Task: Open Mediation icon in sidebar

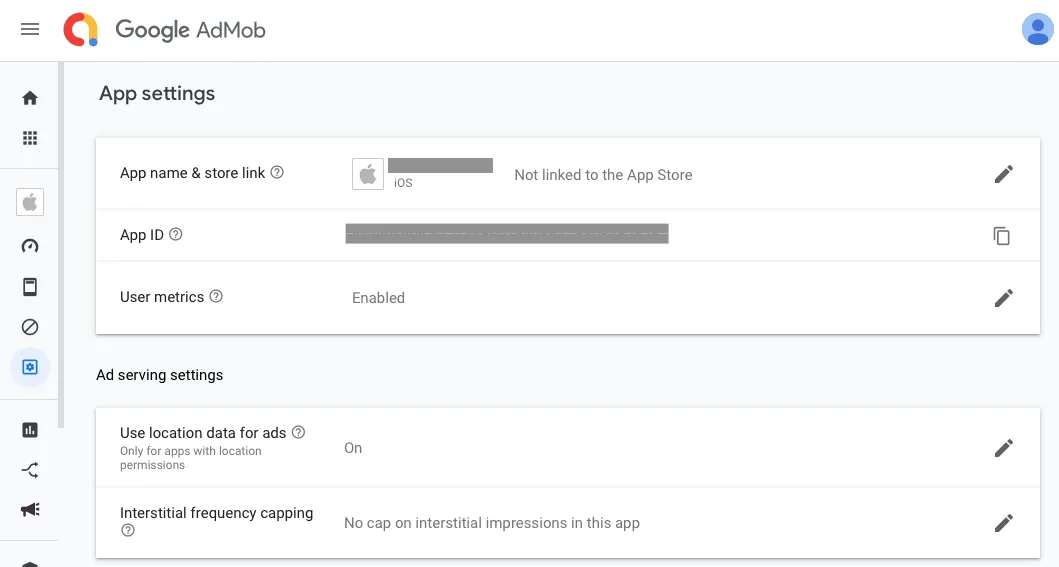Action: pos(30,470)
